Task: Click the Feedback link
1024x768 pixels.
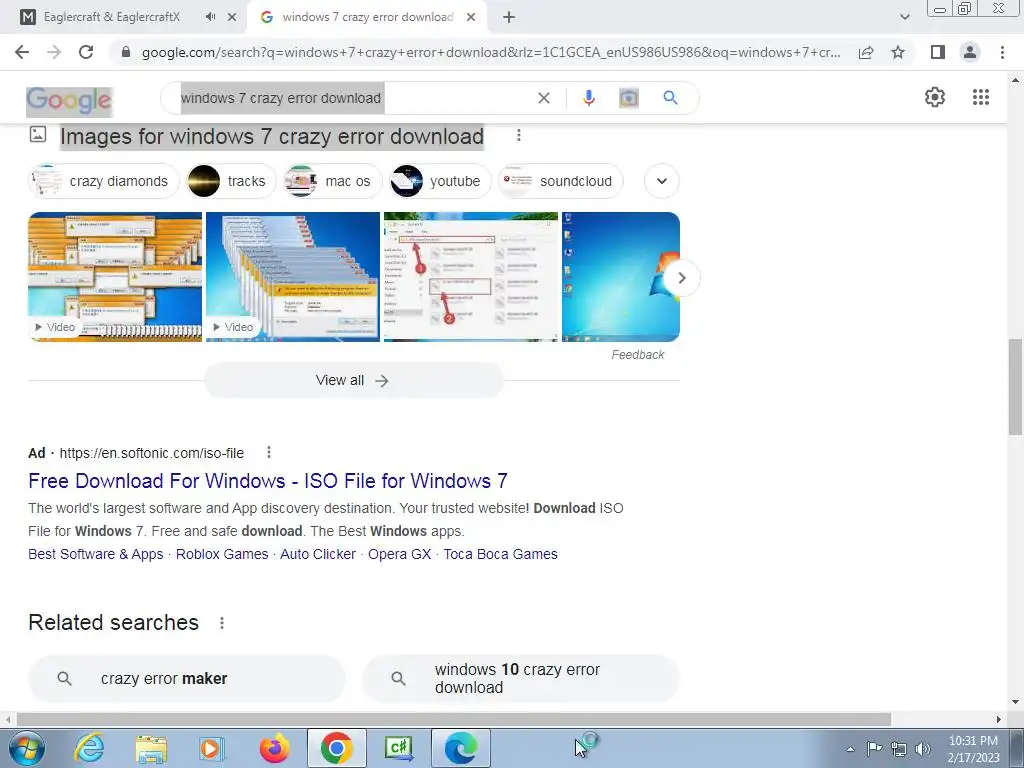Action: [x=637, y=355]
